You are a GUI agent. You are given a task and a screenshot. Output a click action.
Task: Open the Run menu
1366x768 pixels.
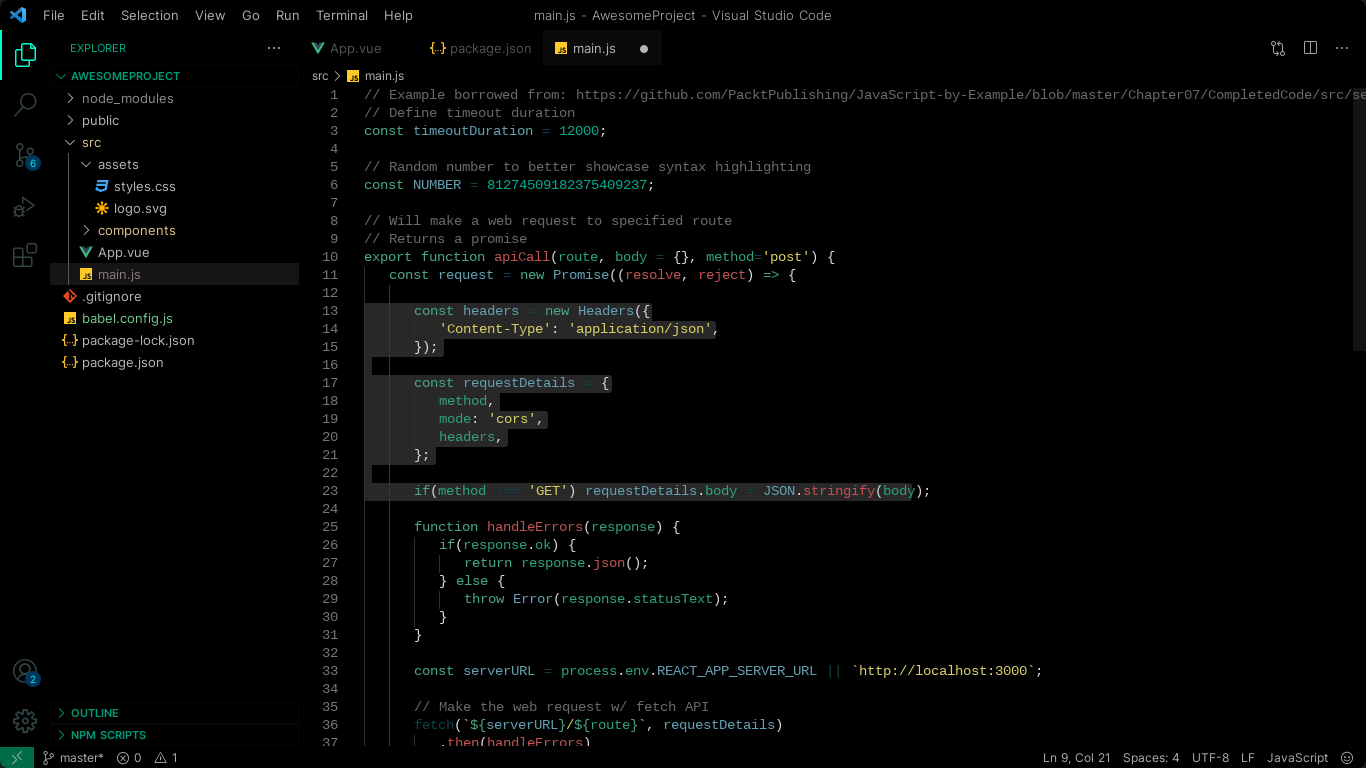[288, 15]
